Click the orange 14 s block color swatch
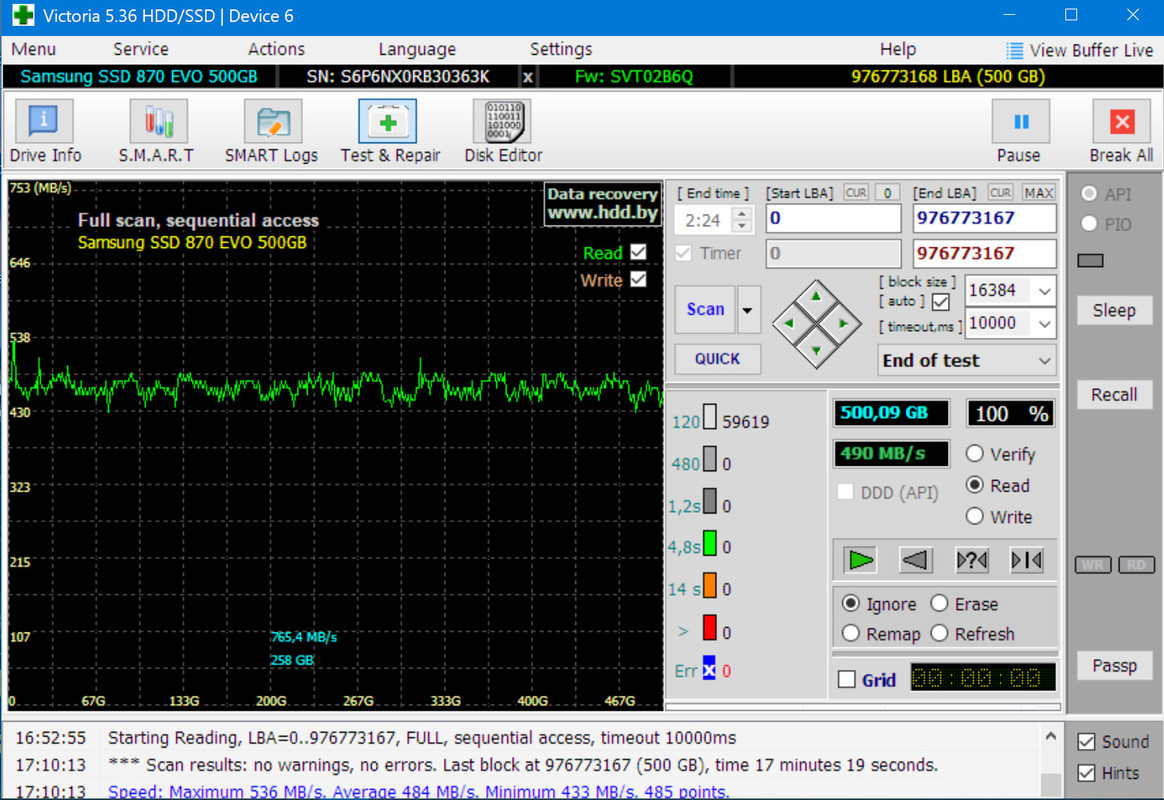Screen dimensions: 1164x800 710,586
